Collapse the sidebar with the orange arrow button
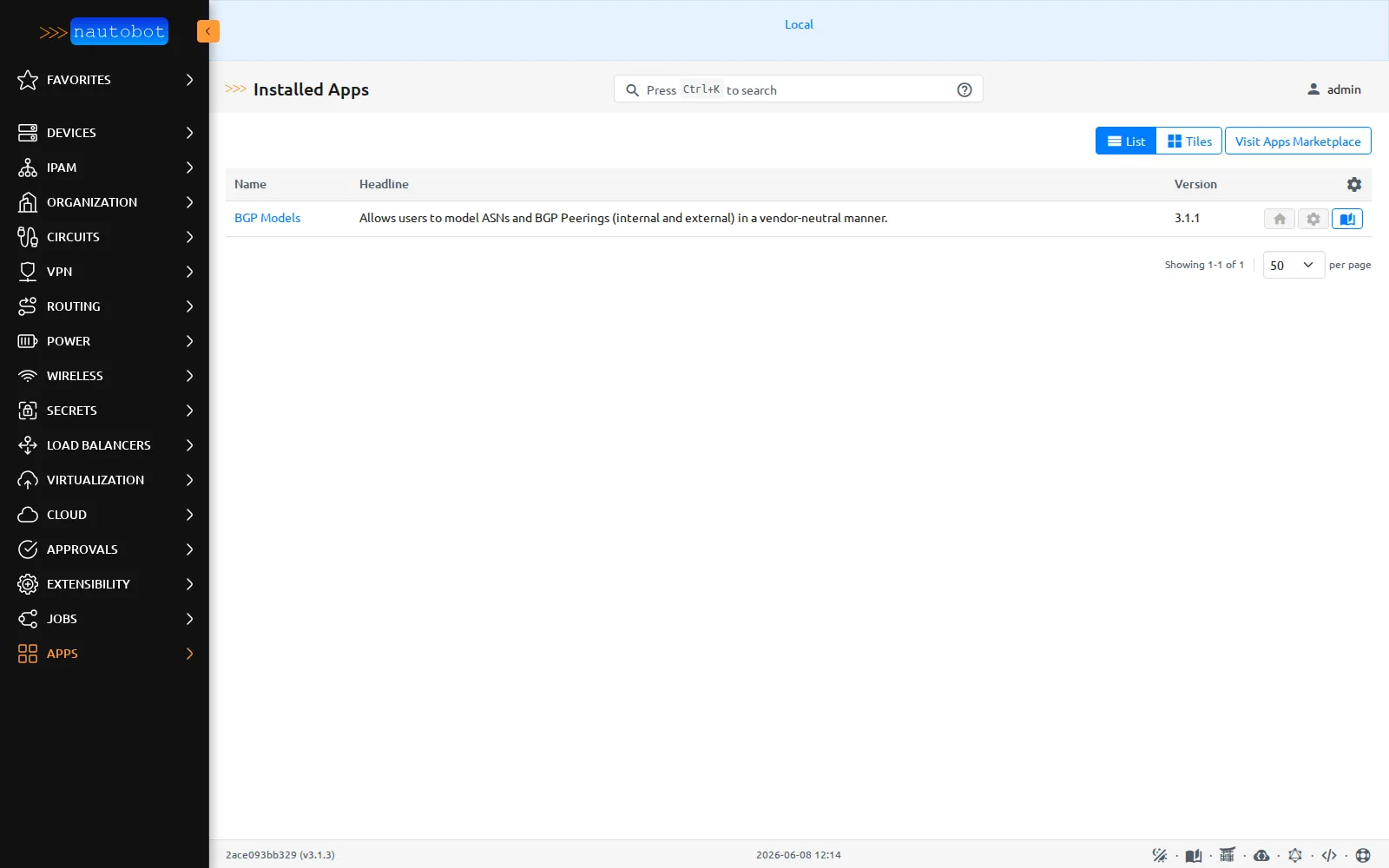 (x=208, y=31)
